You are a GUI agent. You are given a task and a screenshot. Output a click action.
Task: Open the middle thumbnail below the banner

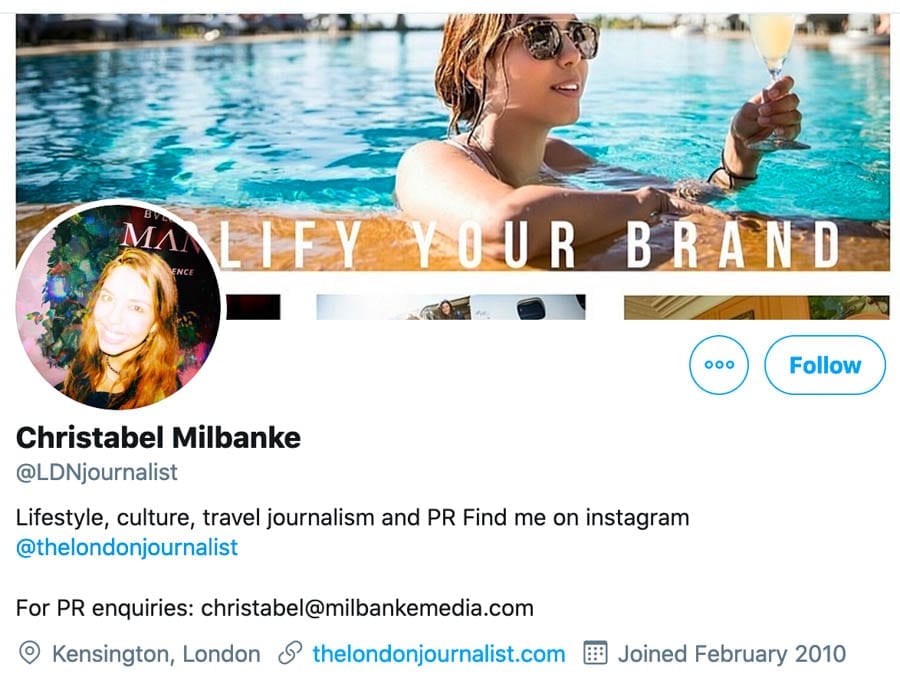pyautogui.click(x=450, y=307)
